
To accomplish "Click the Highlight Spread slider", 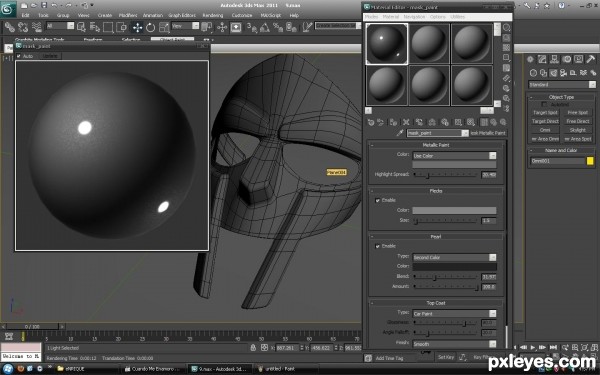I will (446, 175).
